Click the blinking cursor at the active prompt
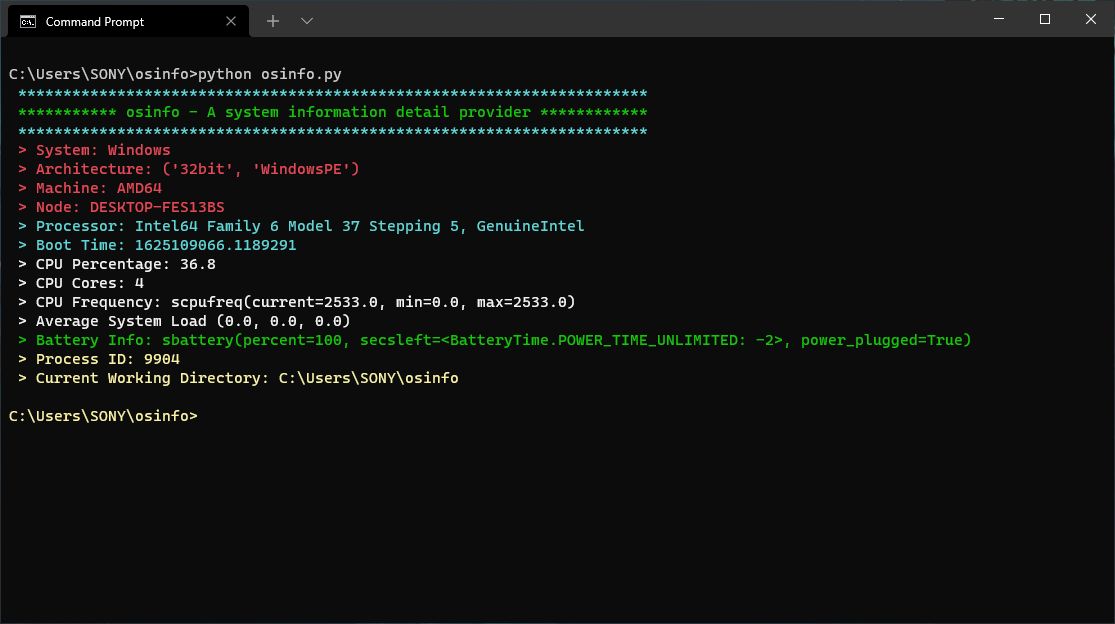 tap(207, 416)
